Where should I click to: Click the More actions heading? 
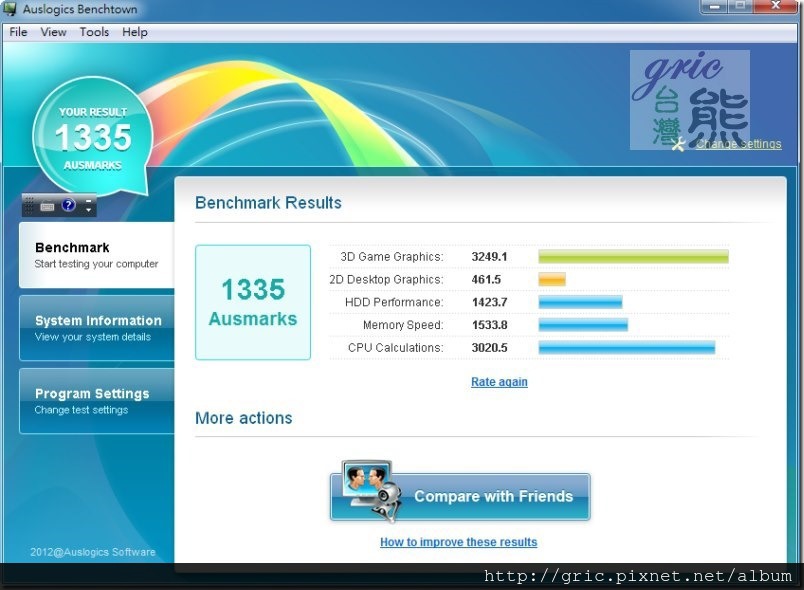point(244,418)
